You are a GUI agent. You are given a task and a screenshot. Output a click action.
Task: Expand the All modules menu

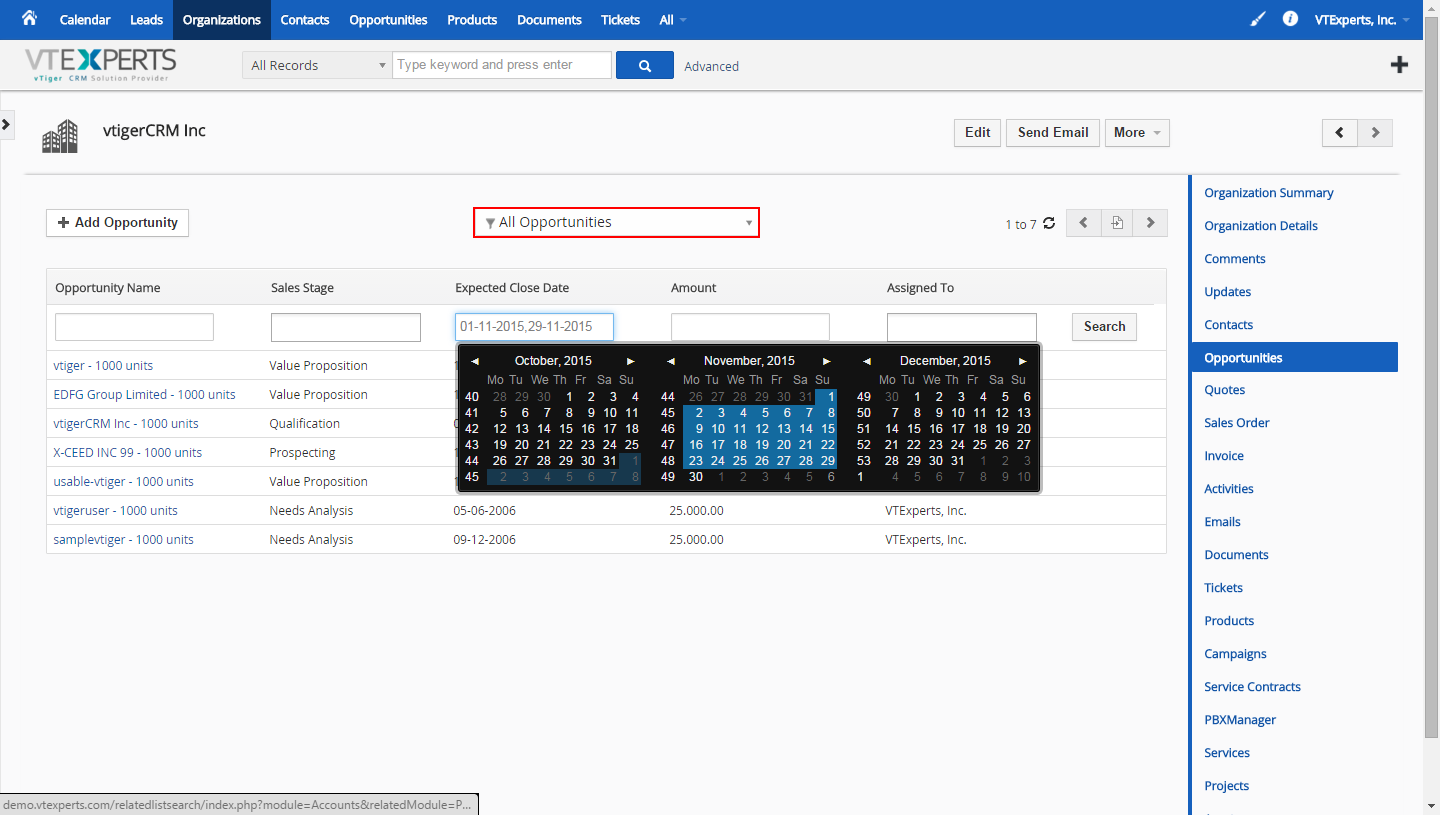click(673, 20)
